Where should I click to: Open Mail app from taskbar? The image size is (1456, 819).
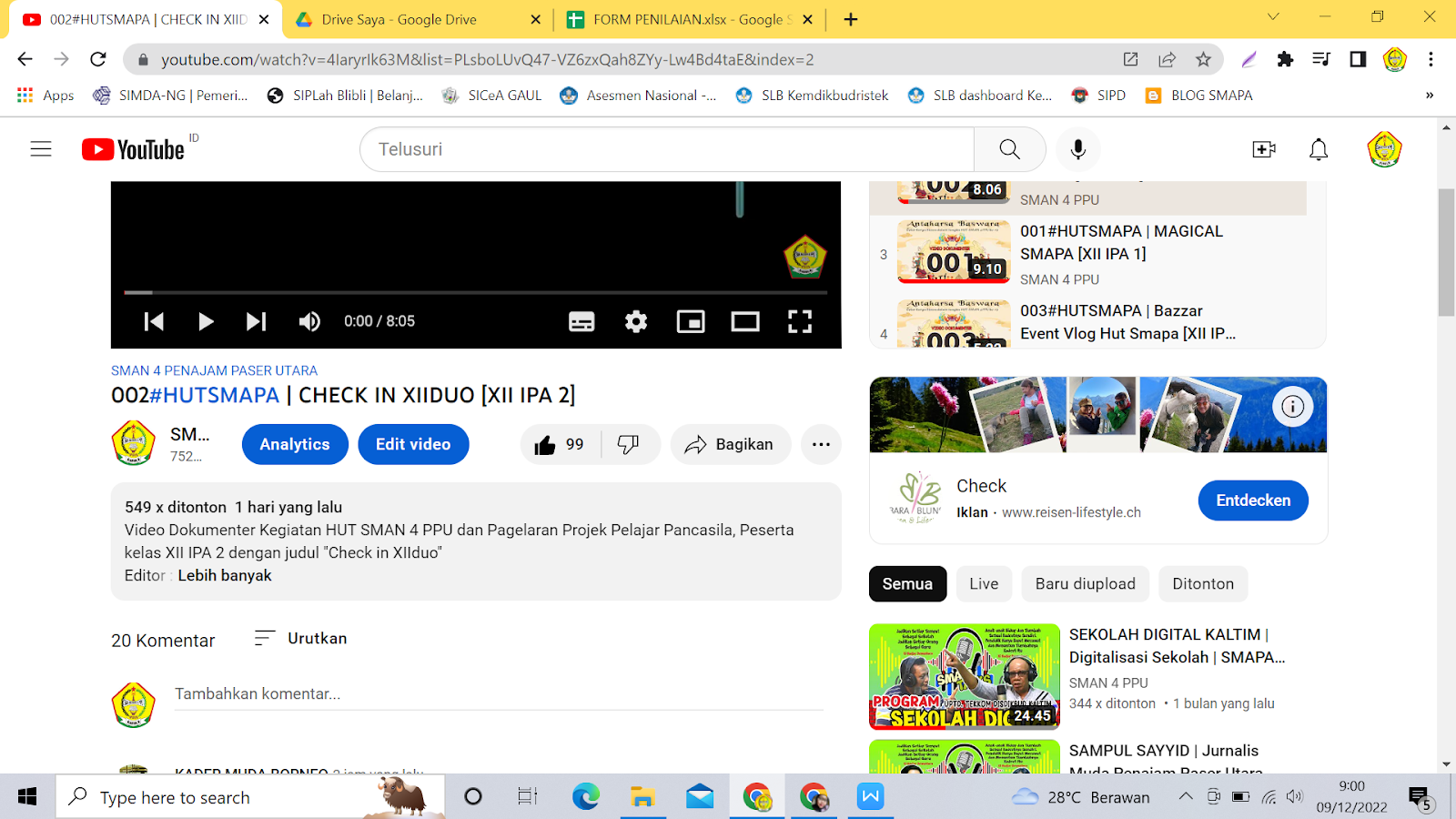[x=700, y=797]
